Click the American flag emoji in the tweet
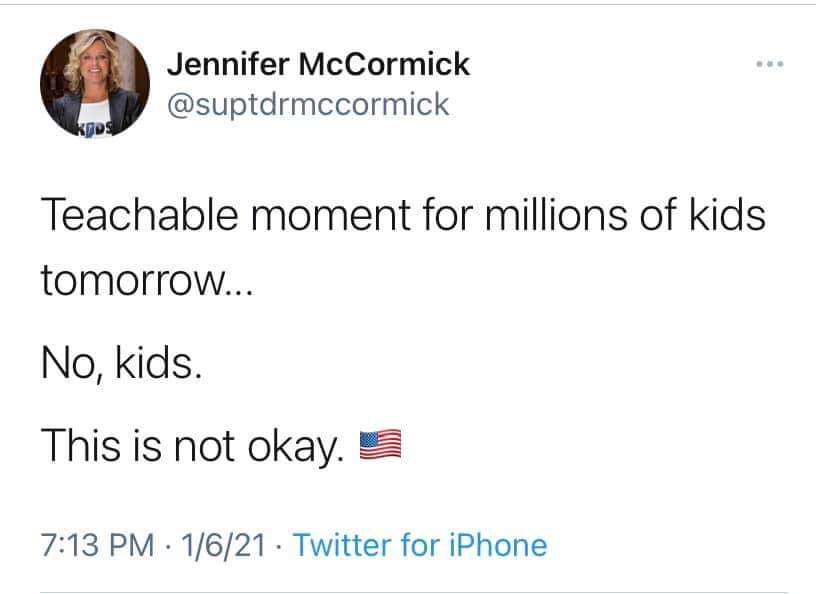Screen dimensions: 816x594 click(x=380, y=445)
